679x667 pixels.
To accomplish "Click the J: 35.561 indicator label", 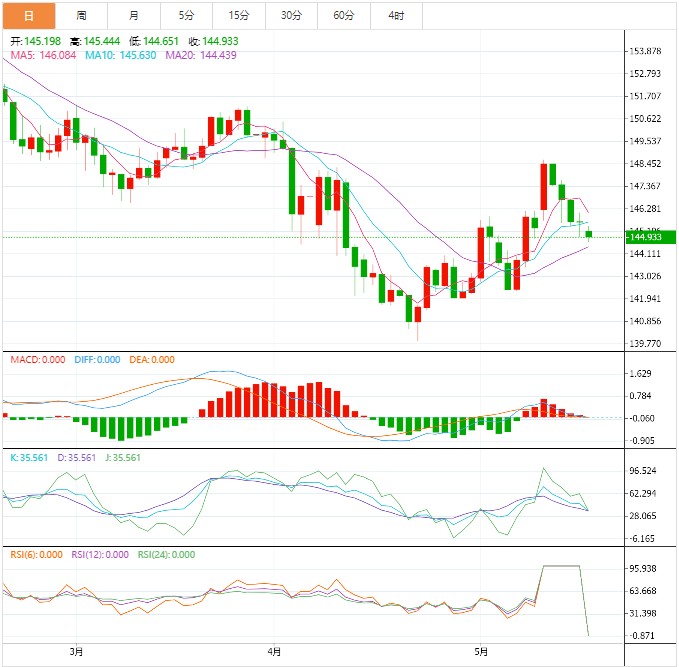I will 123,458.
